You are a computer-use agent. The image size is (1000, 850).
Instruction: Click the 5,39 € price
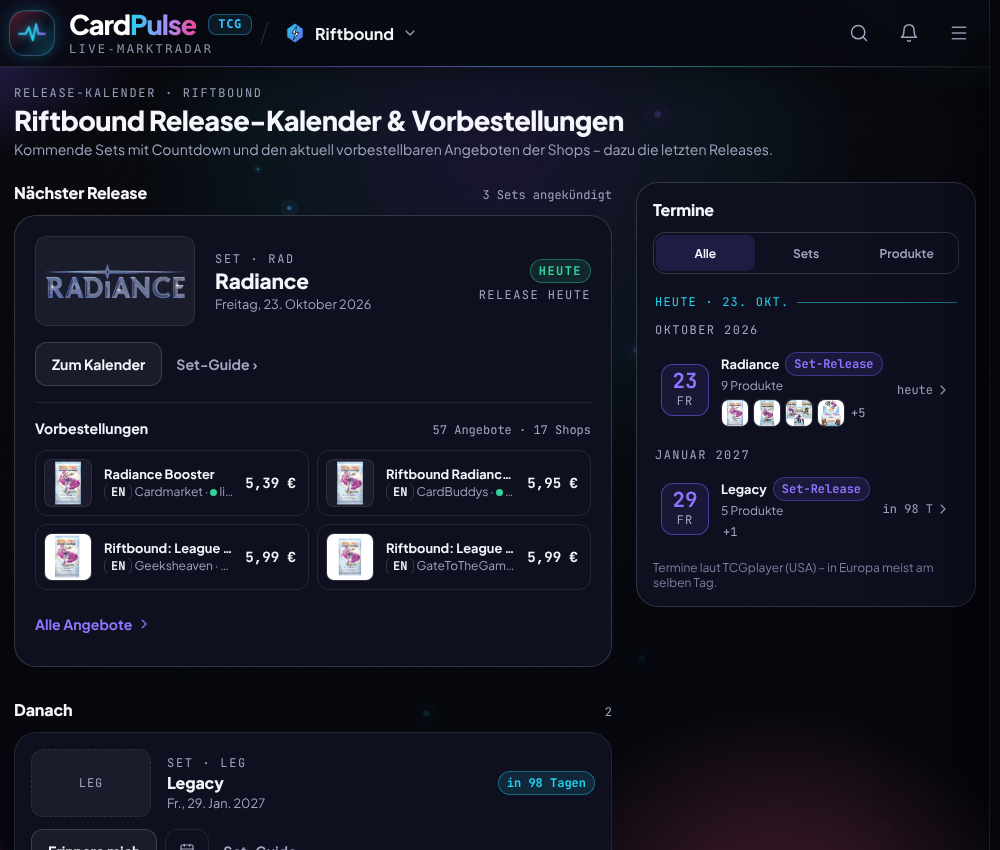[270, 483]
